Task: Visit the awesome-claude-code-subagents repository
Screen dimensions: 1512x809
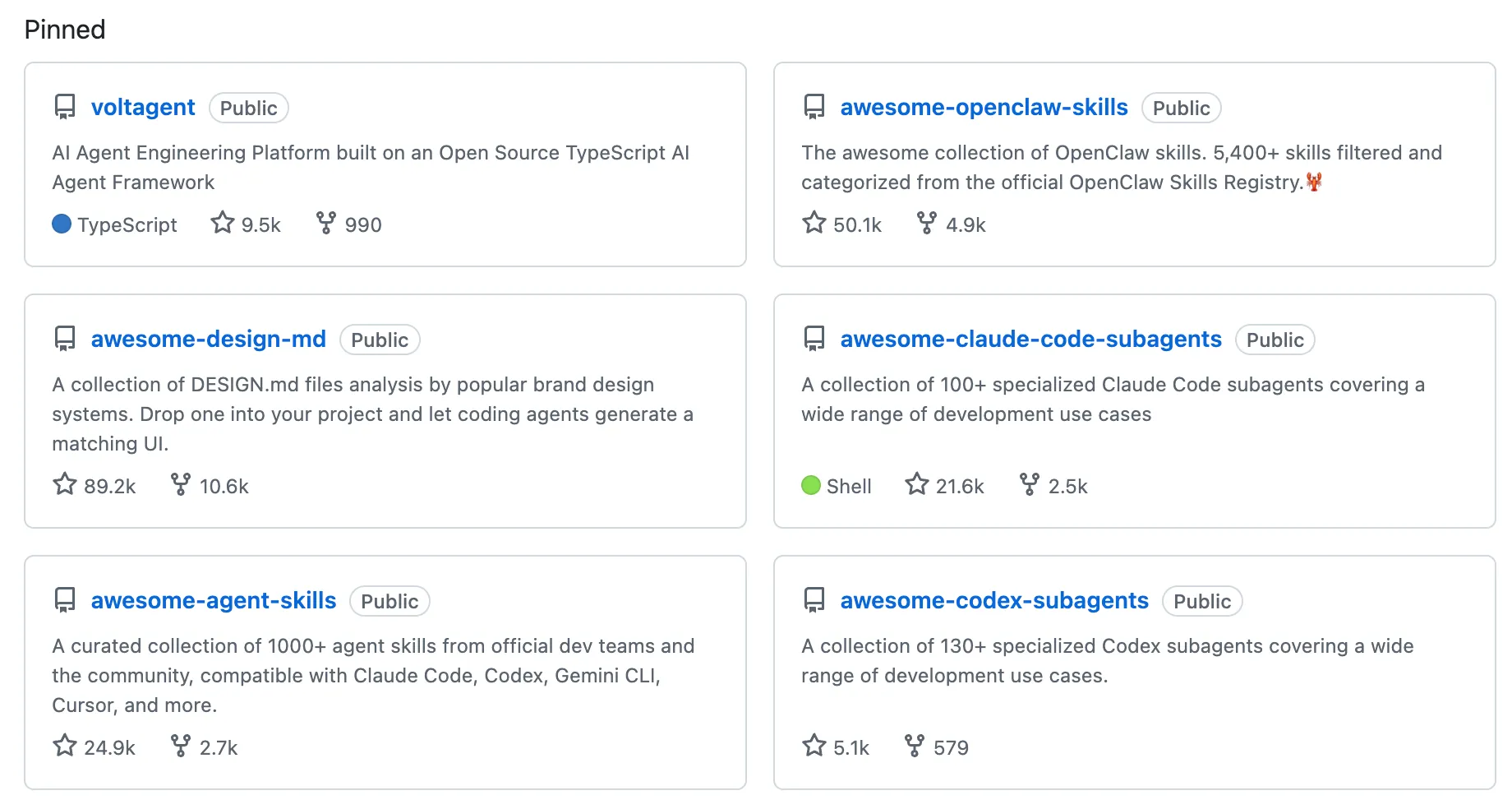Action: (x=1031, y=340)
